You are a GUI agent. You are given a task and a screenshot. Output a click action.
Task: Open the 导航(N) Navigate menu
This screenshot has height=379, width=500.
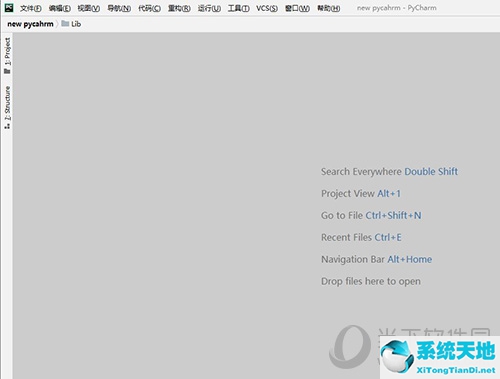[119, 8]
